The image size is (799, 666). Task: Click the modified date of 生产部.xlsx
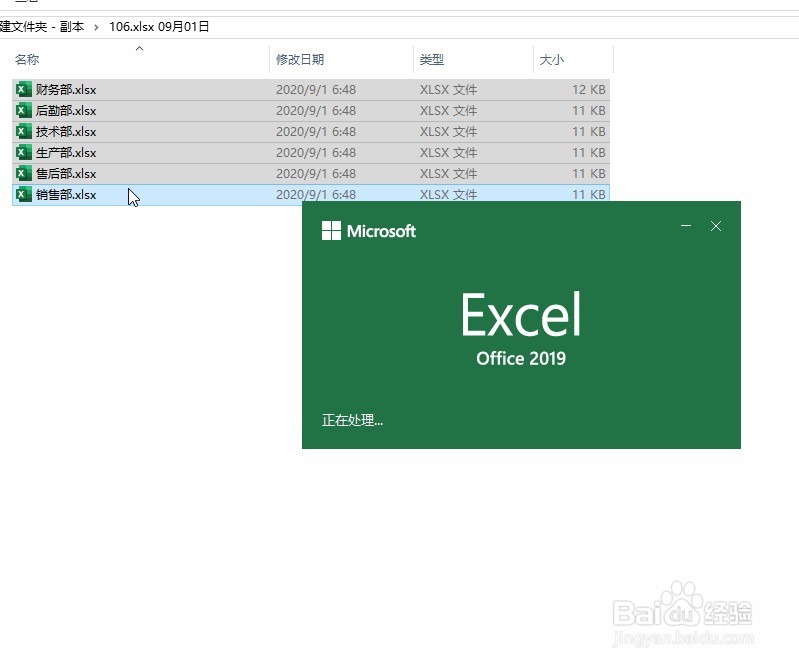point(316,152)
